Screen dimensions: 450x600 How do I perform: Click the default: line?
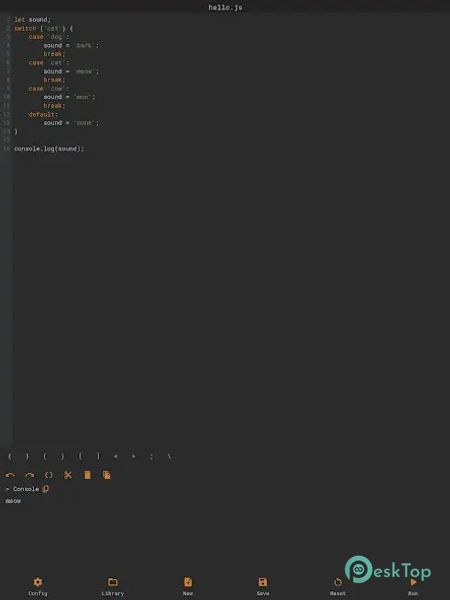tap(43, 114)
